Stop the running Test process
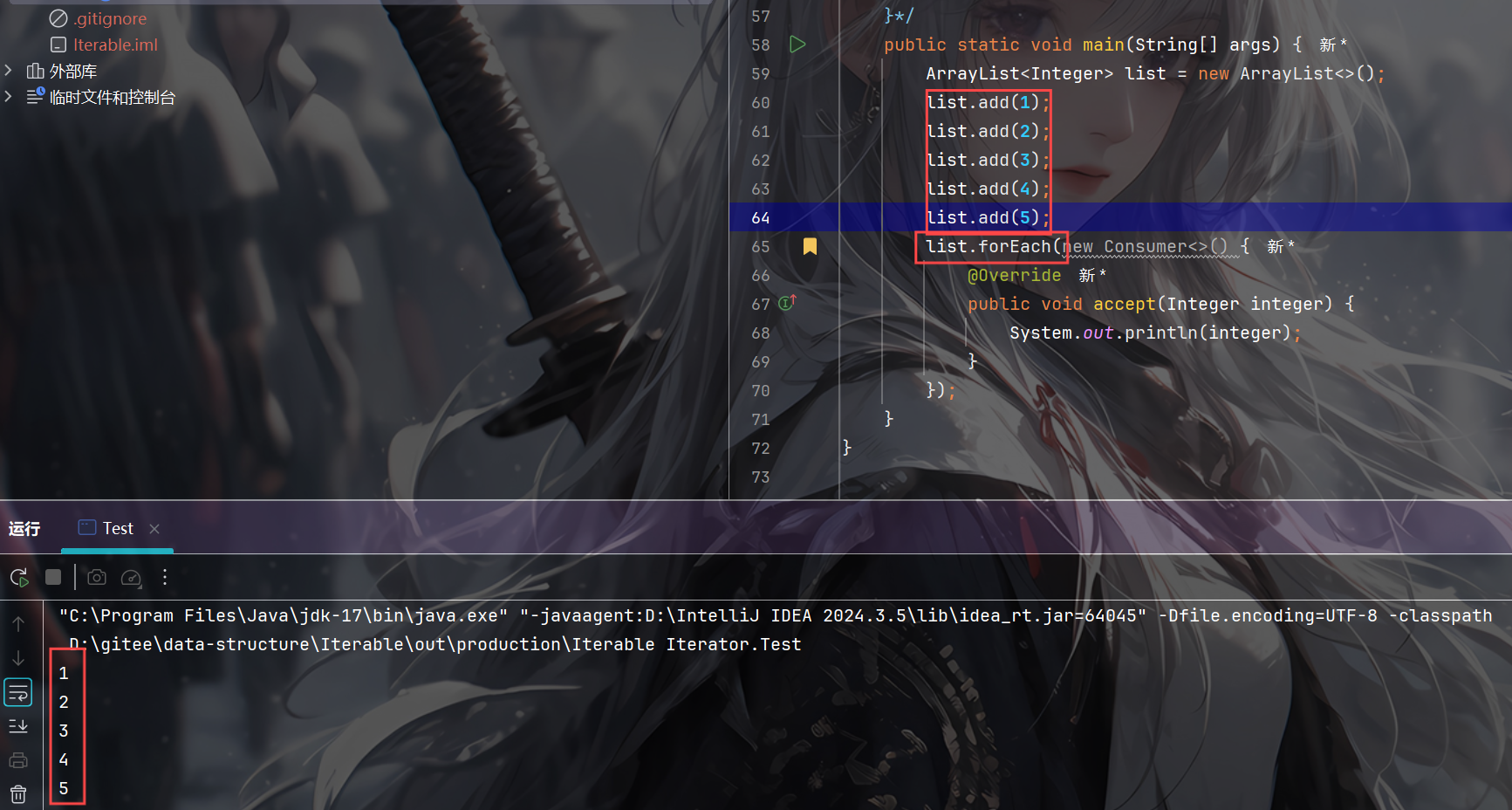 pyautogui.click(x=53, y=577)
